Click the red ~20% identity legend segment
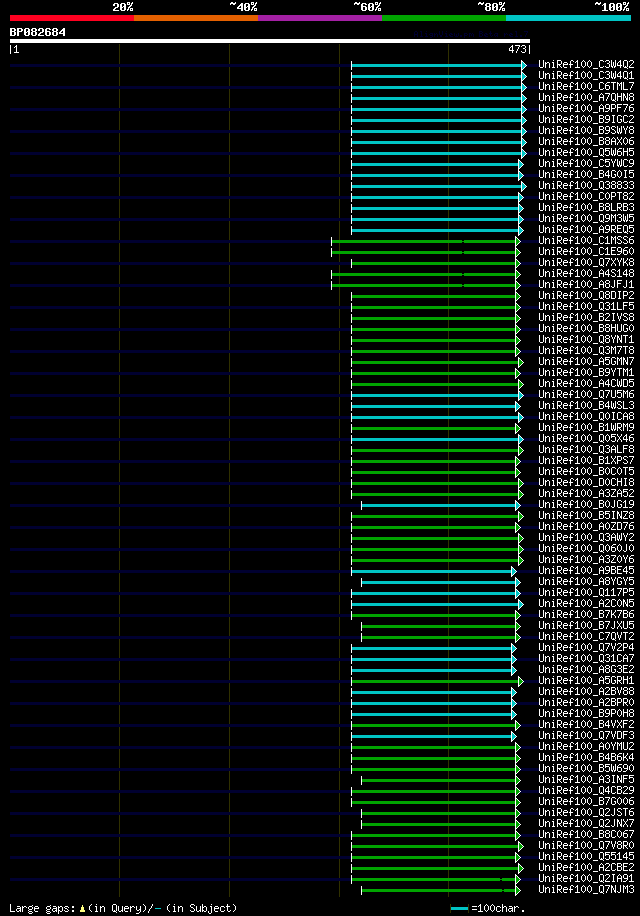The height and width of the screenshot is (916, 640). 72,18
